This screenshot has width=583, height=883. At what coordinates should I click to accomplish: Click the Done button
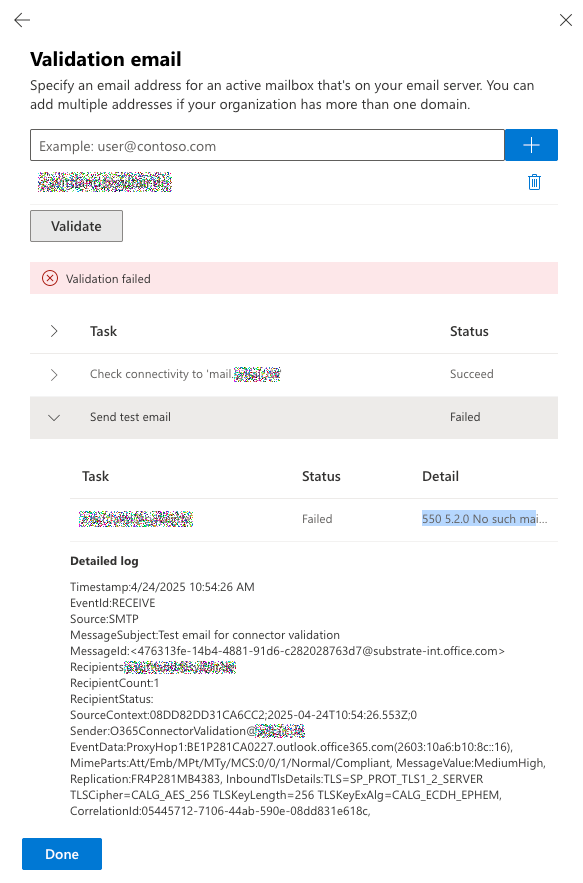[x=62, y=854]
